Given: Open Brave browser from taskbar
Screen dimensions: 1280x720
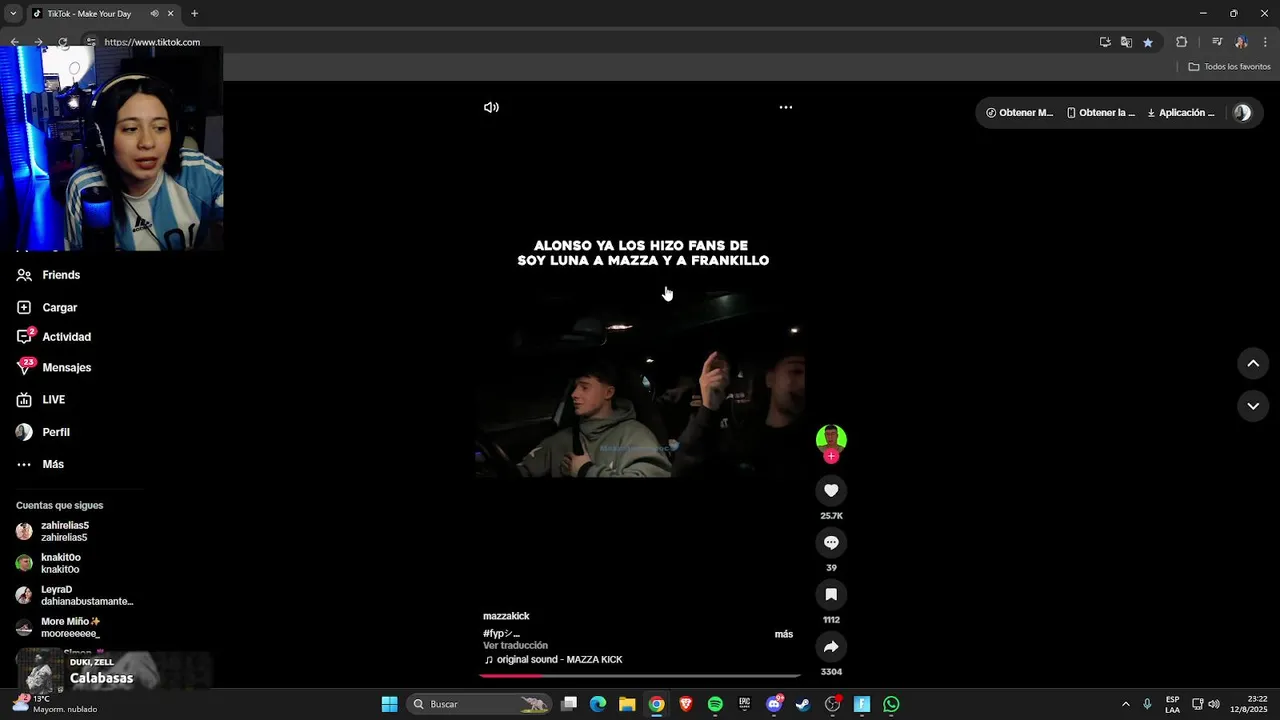Looking at the screenshot, I should click(x=686, y=704).
